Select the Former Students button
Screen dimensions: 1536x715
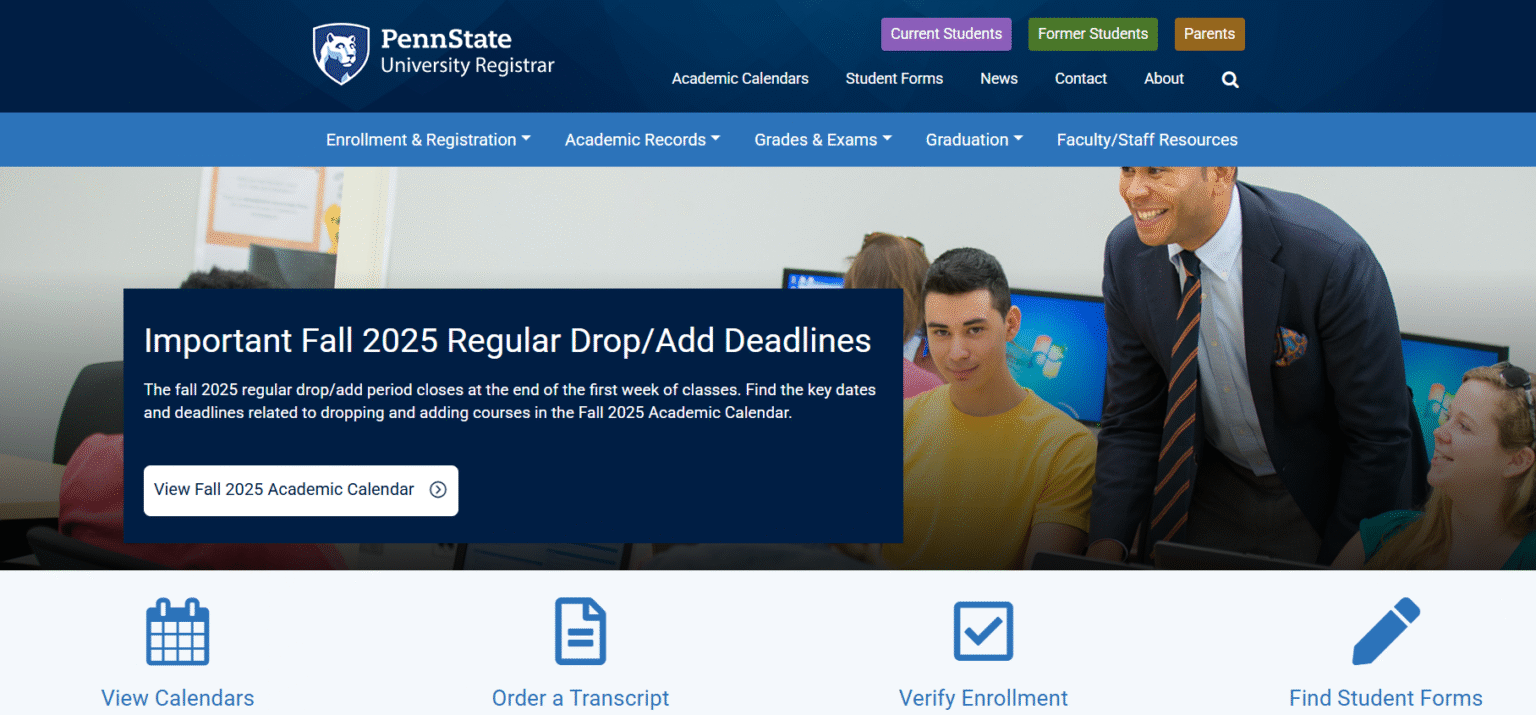click(x=1092, y=33)
